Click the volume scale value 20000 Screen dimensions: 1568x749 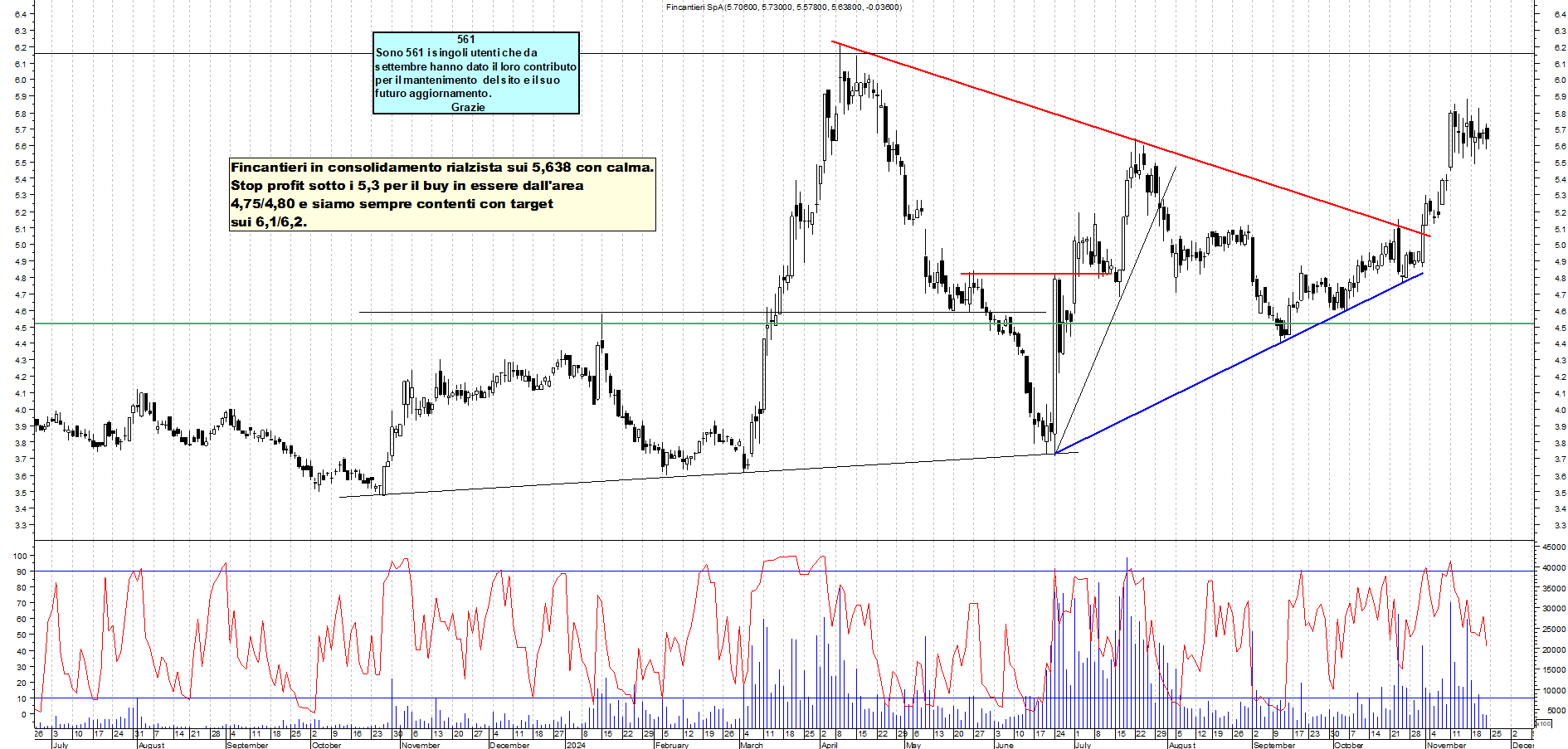click(x=1553, y=649)
